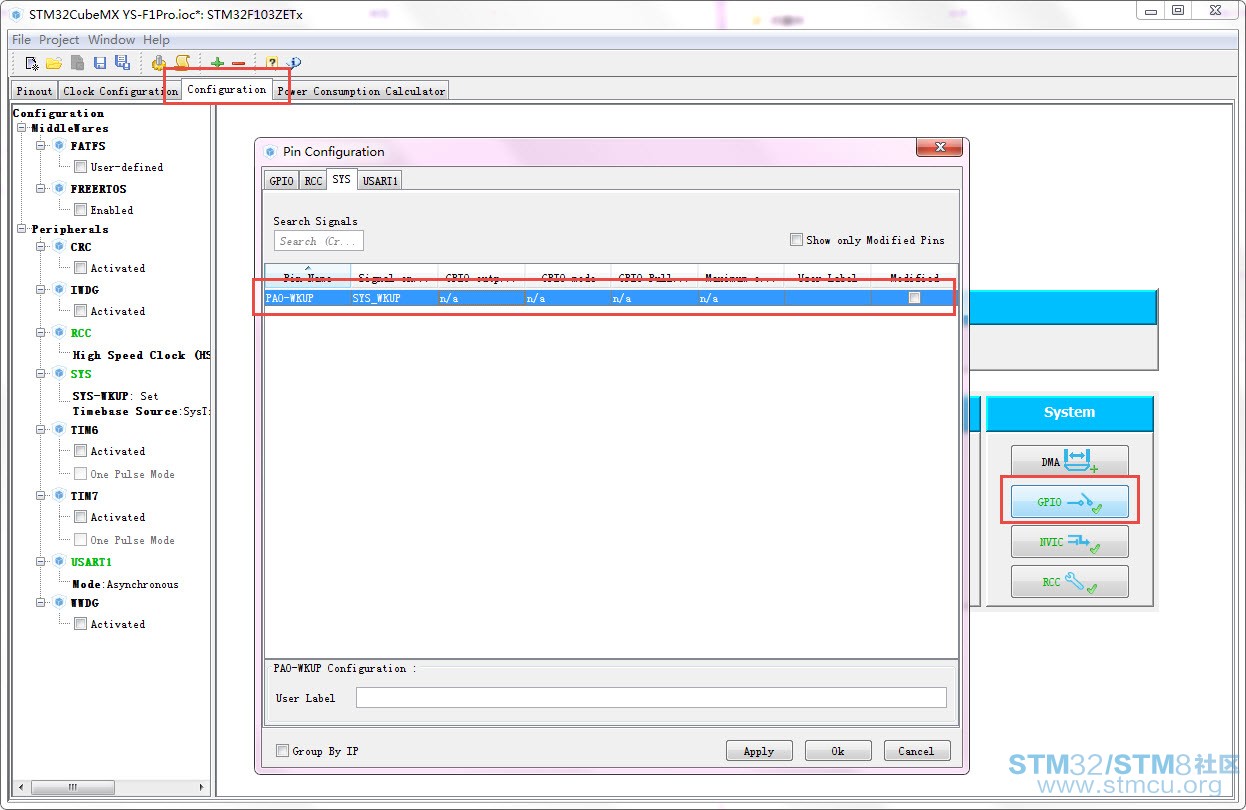Open a project with the yellow folder icon
The image size is (1246, 810).
pos(54,63)
